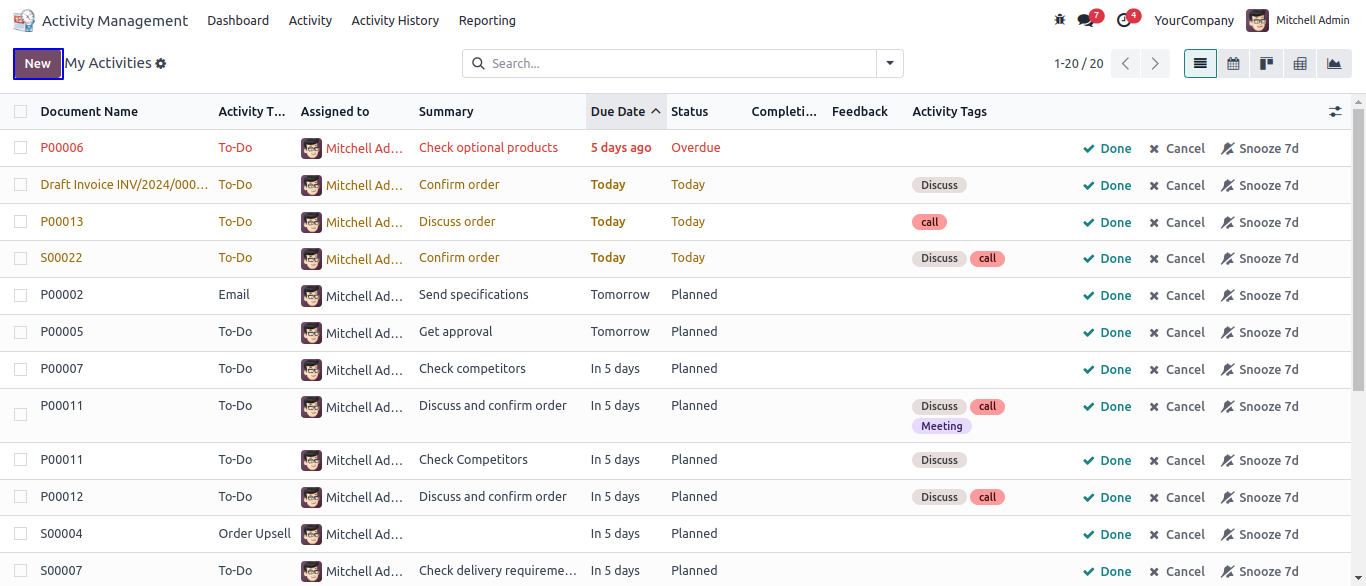
Task: Open the Mitchell Admin user menu
Action: tap(1298, 20)
